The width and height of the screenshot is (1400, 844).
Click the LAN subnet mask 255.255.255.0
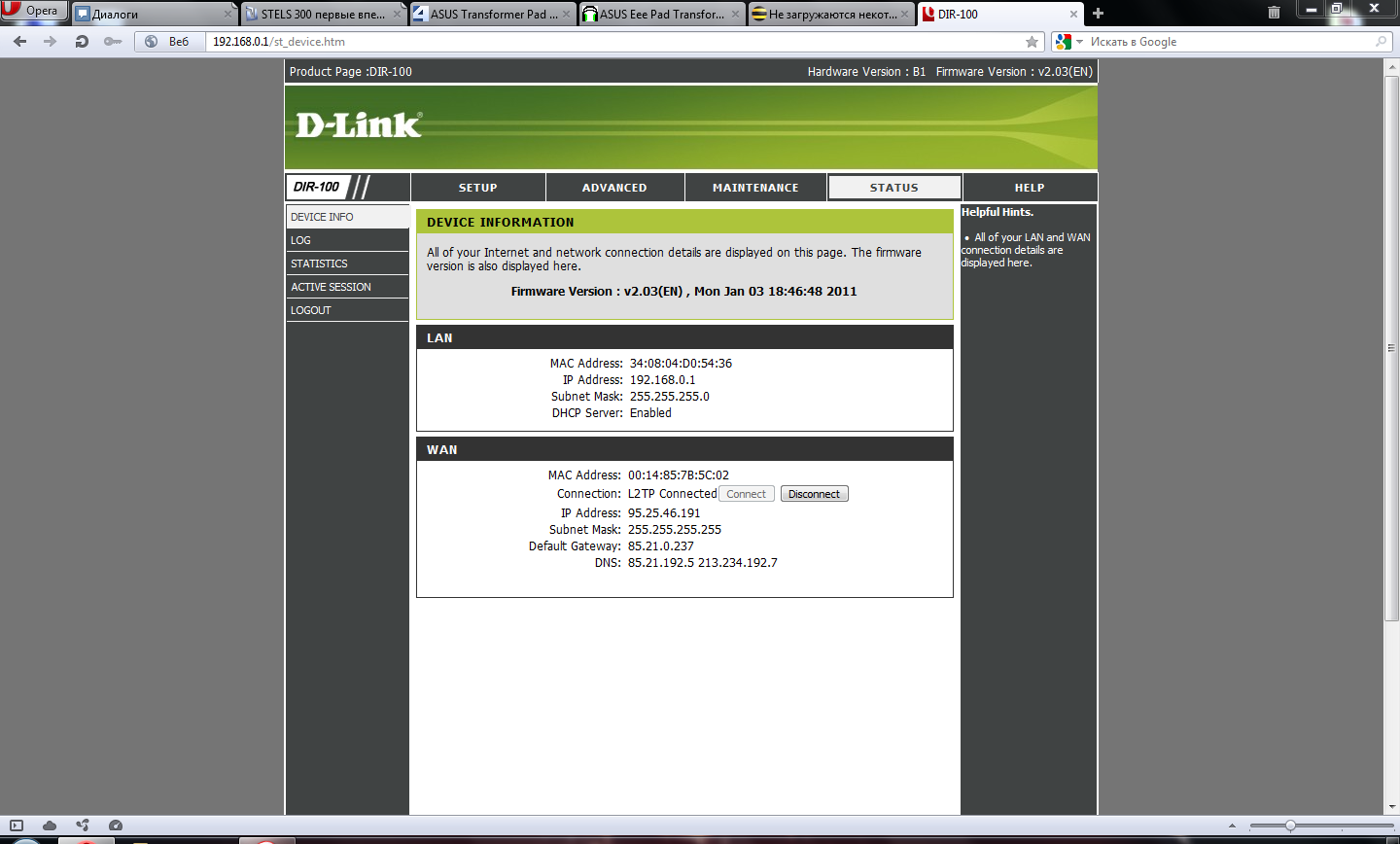[x=669, y=397]
